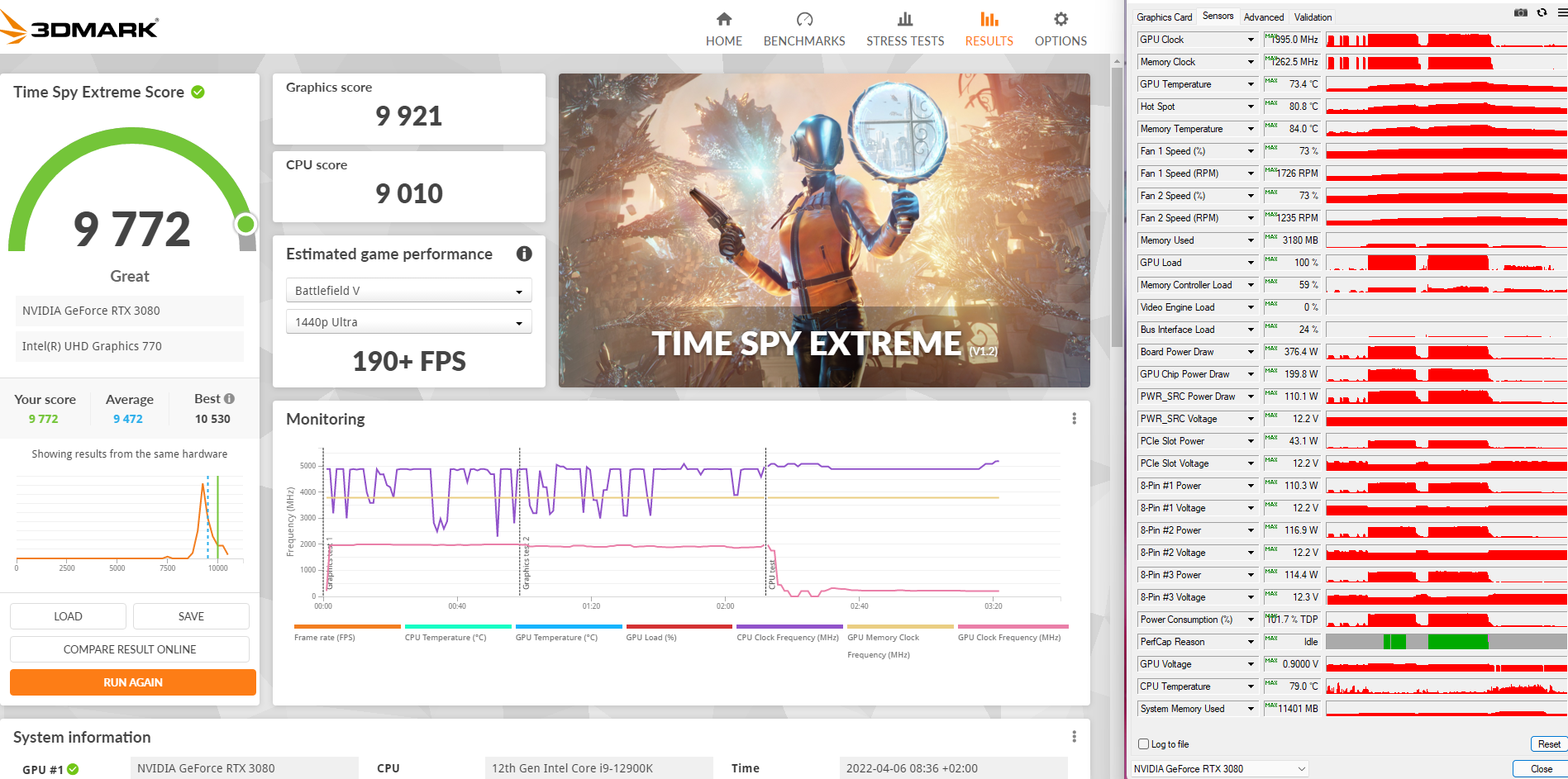Image resolution: width=1568 pixels, height=779 pixels.
Task: Open the Fan 1 Speed (RPM) dropdown
Action: (x=1251, y=173)
